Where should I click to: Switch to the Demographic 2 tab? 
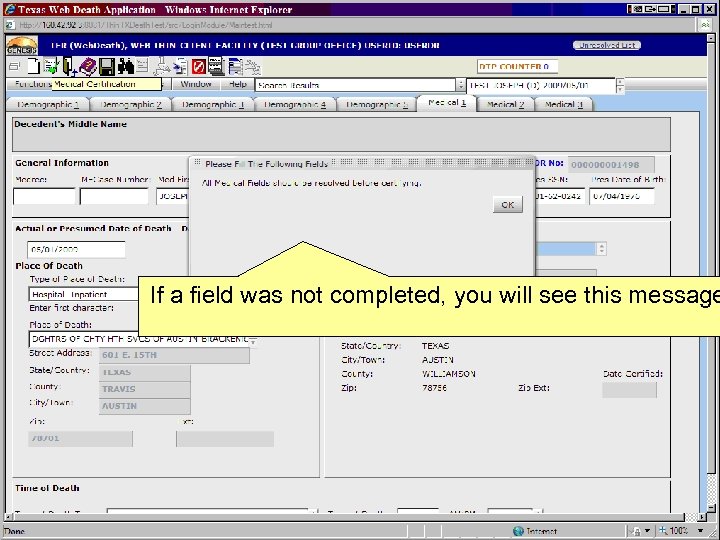tap(131, 105)
